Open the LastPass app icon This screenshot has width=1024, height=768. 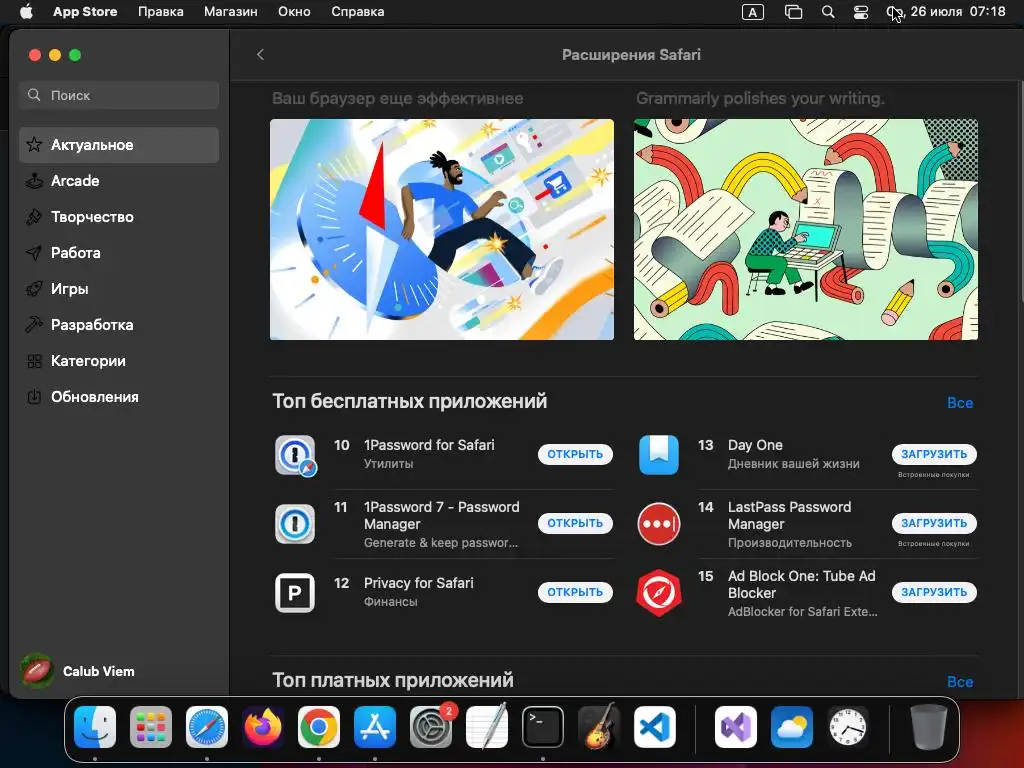coord(659,524)
